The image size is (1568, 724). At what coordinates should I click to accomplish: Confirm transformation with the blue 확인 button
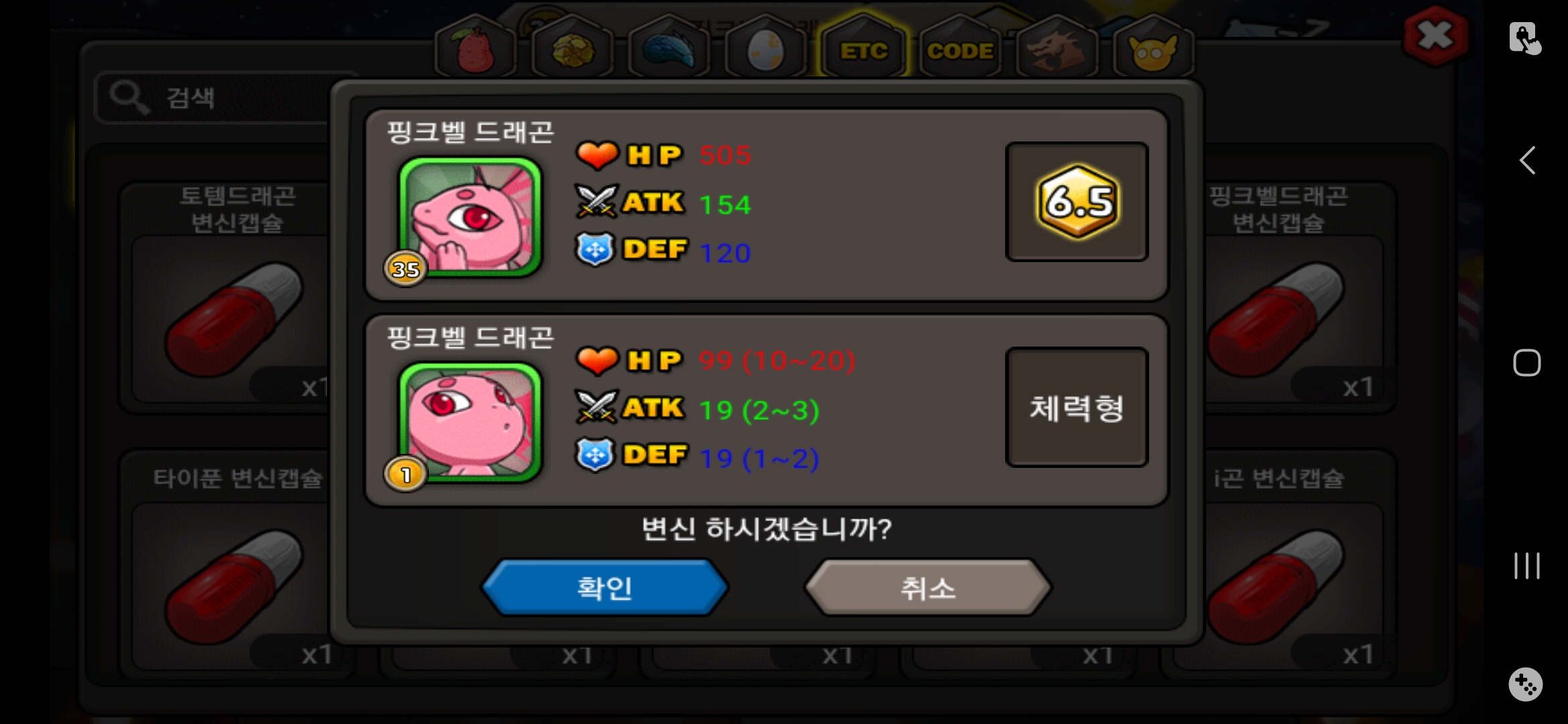coord(605,588)
